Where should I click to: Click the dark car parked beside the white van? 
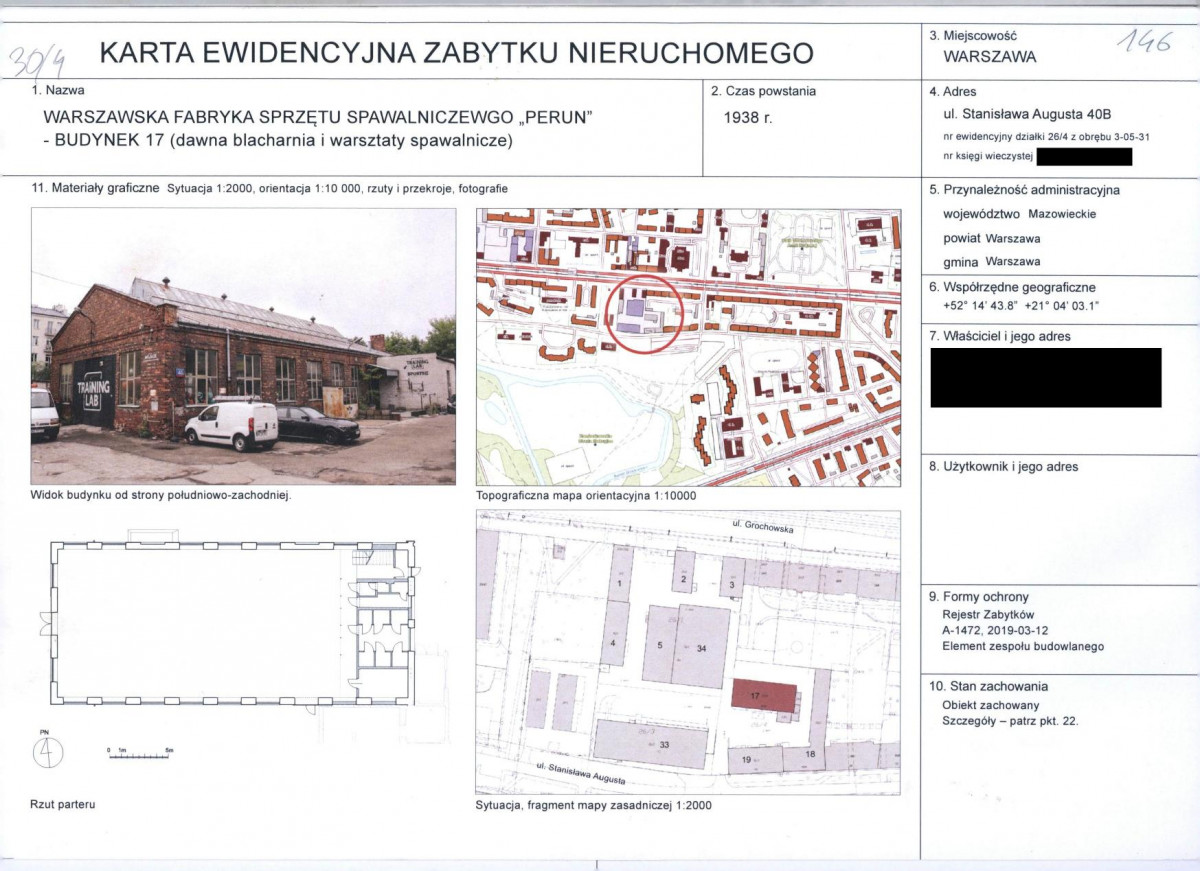pos(317,425)
